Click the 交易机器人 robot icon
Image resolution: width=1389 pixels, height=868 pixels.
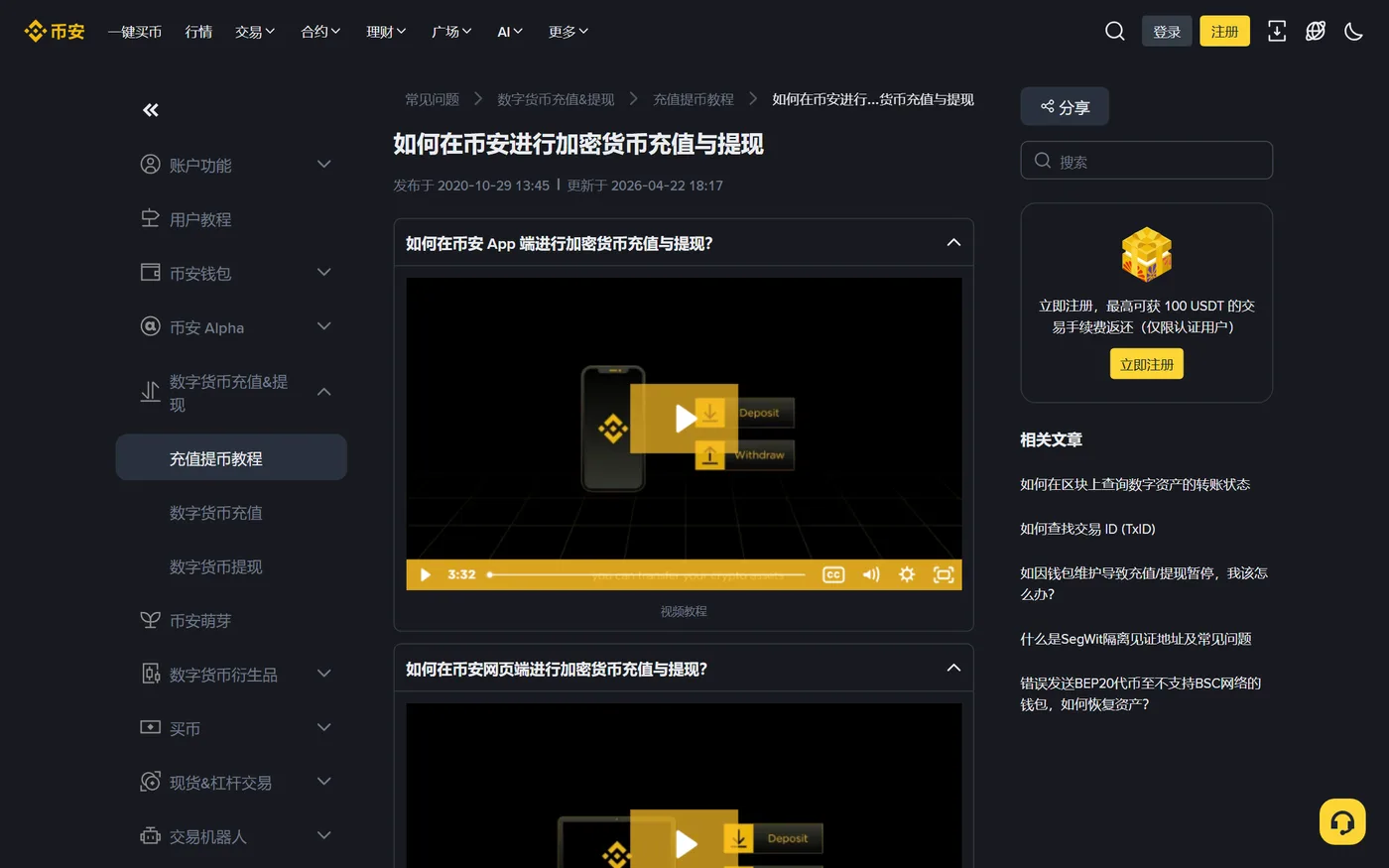[150, 835]
